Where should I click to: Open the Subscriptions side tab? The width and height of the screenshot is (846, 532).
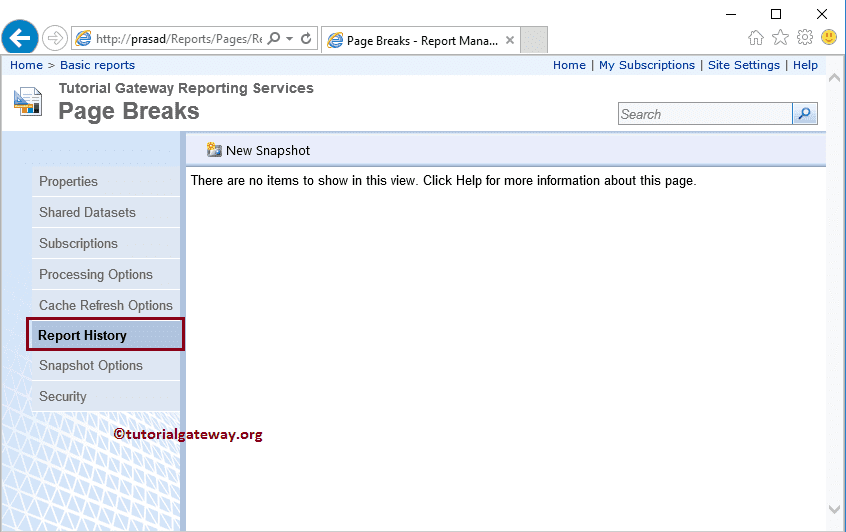(x=106, y=243)
